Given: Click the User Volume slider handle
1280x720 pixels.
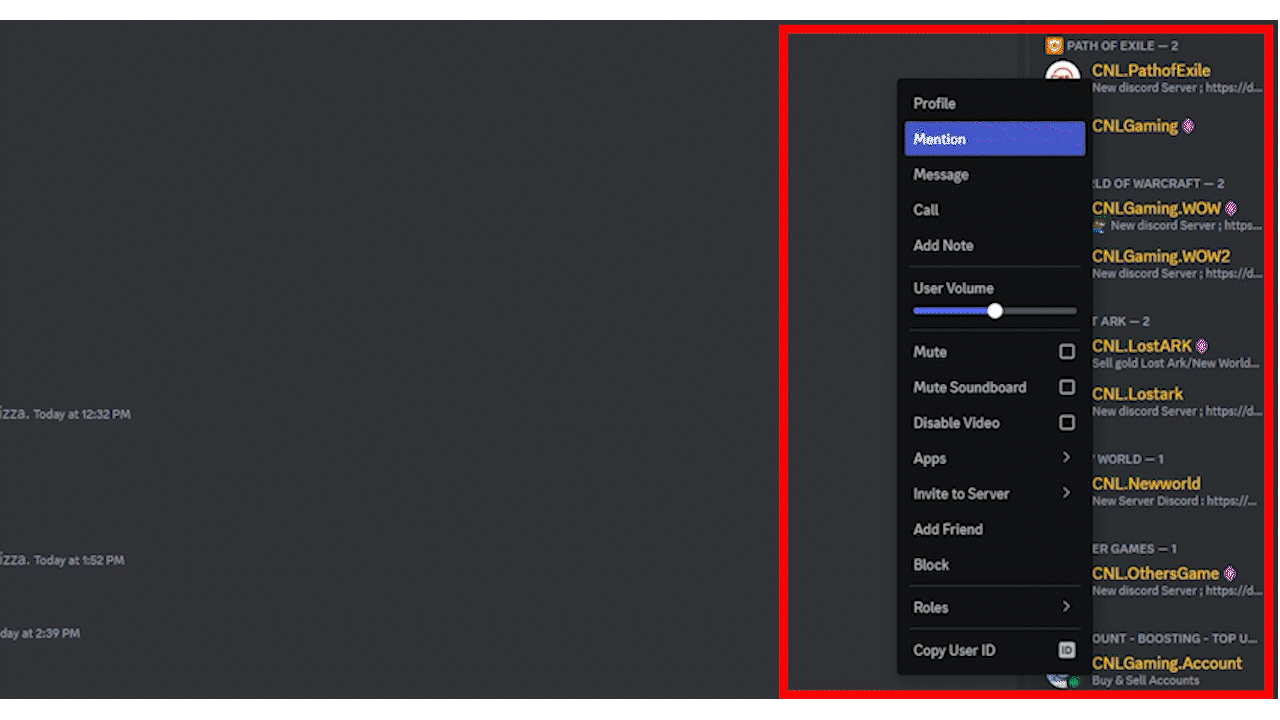Looking at the screenshot, I should pyautogui.click(x=995, y=311).
